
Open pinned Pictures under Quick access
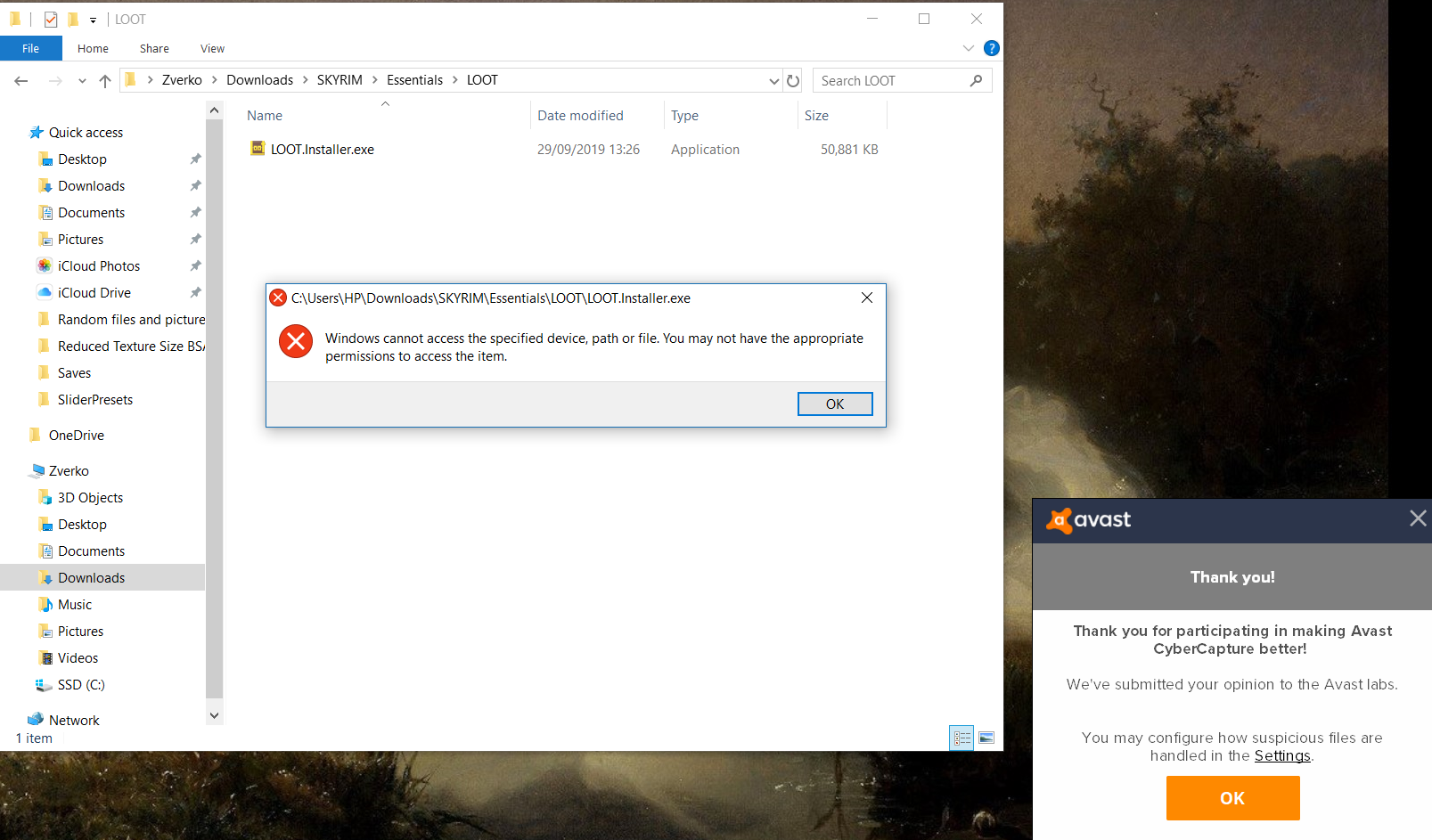click(80, 240)
